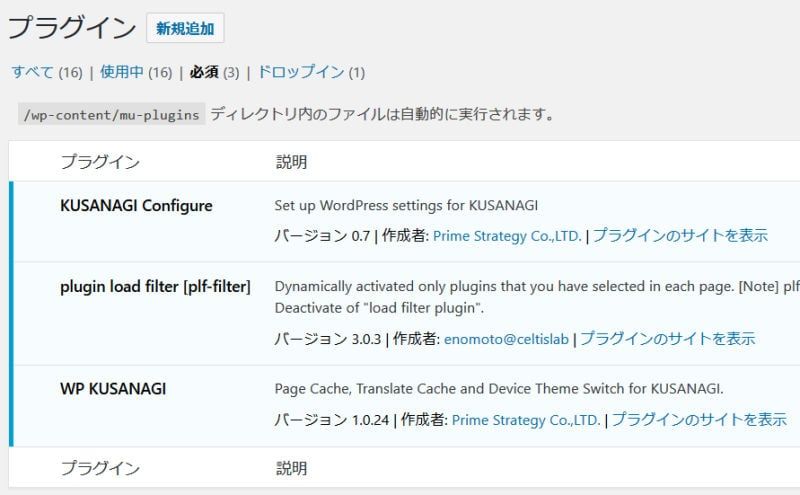The height and width of the screenshot is (495, 800).
Task: Open Prime Strategy author link for WP KUSANAGI
Action: pos(526,420)
